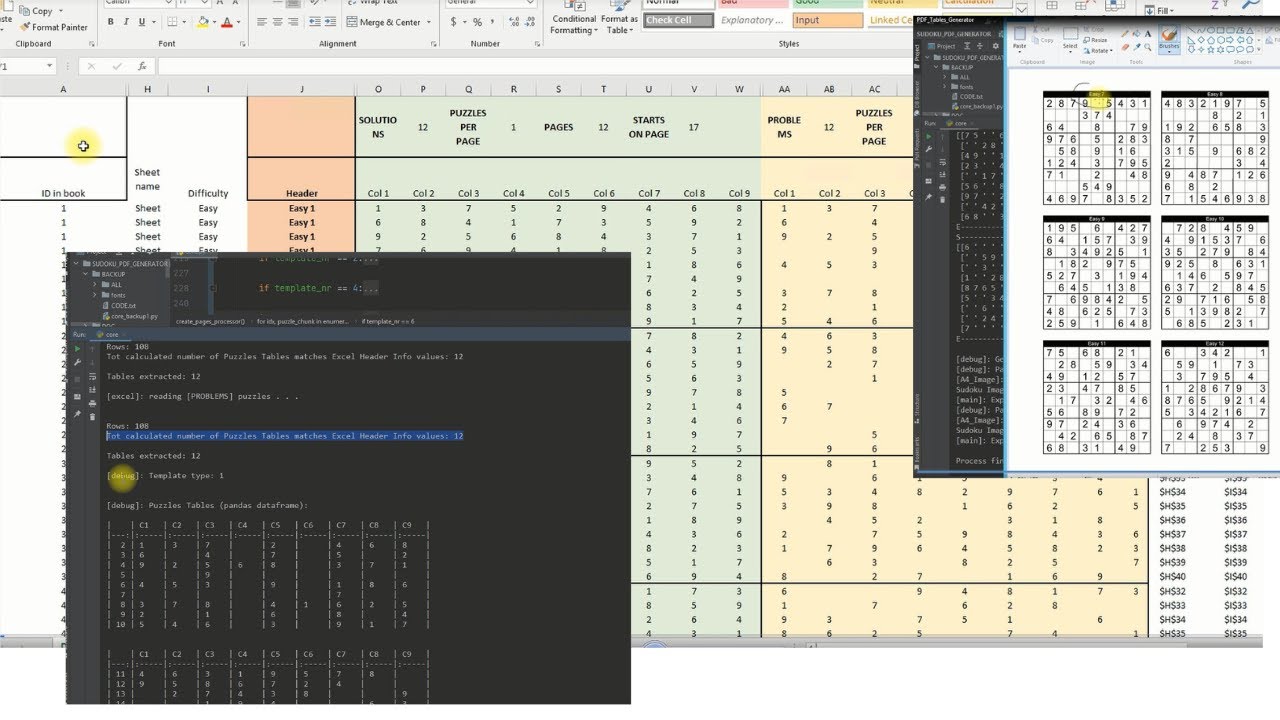The width and height of the screenshot is (1280, 720).
Task: Click Resize in Paint Image group
Action: [1096, 40]
